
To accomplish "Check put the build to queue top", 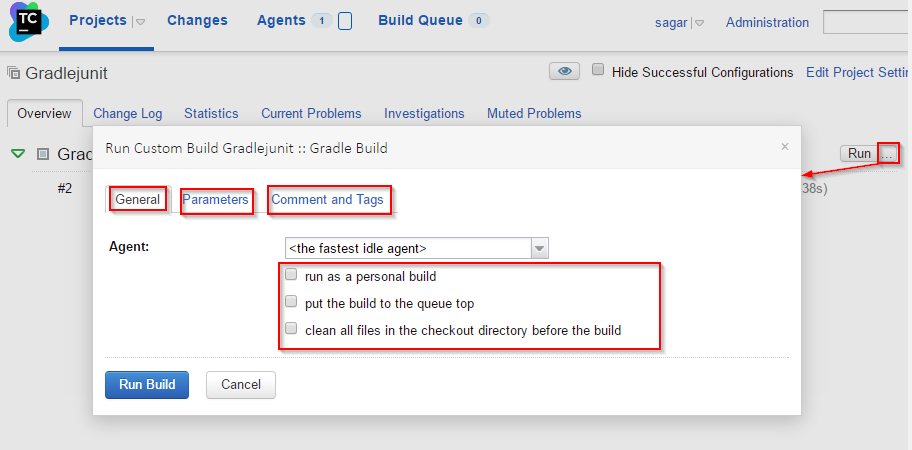I will point(291,302).
